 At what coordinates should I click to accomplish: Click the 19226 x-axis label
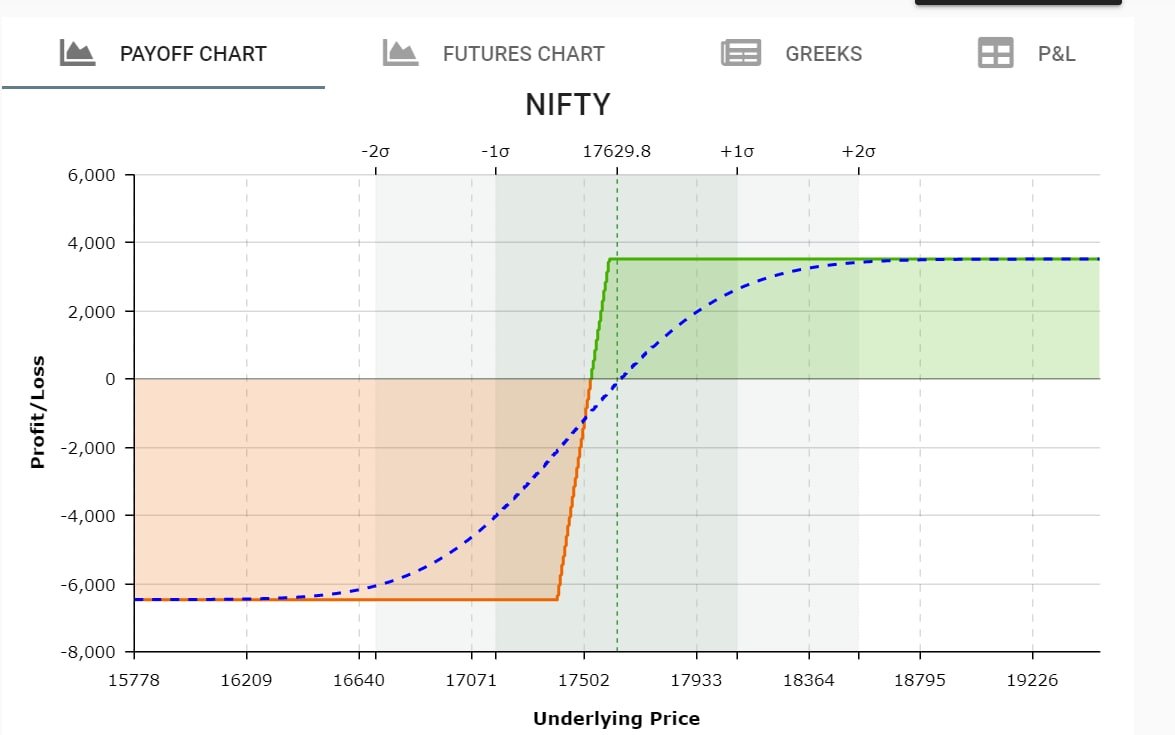(x=1032, y=680)
